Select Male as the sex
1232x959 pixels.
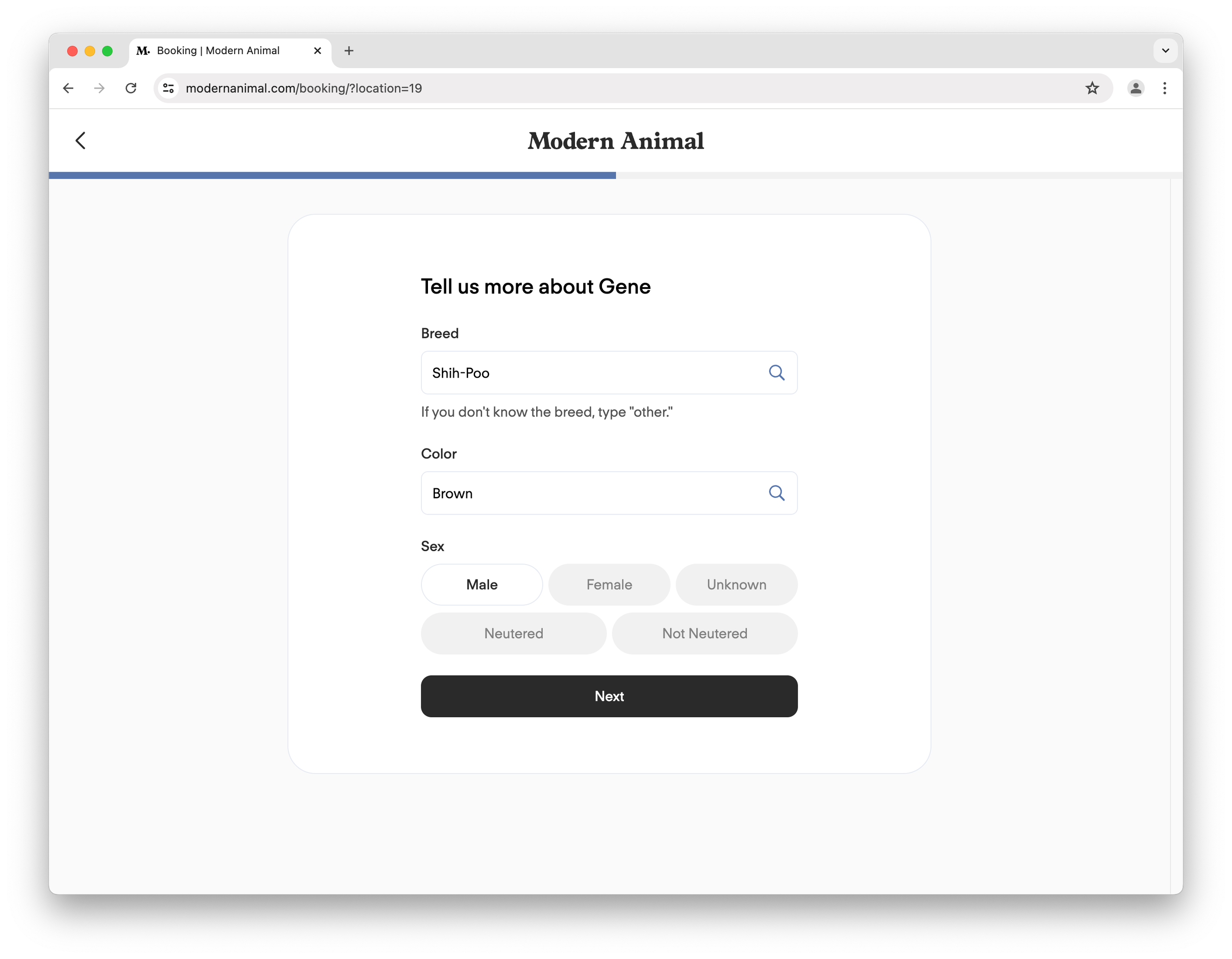click(x=481, y=584)
